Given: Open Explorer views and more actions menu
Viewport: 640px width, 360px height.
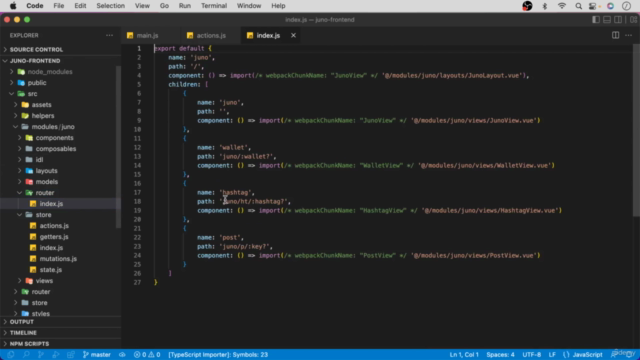Looking at the screenshot, I should tap(109, 36).
